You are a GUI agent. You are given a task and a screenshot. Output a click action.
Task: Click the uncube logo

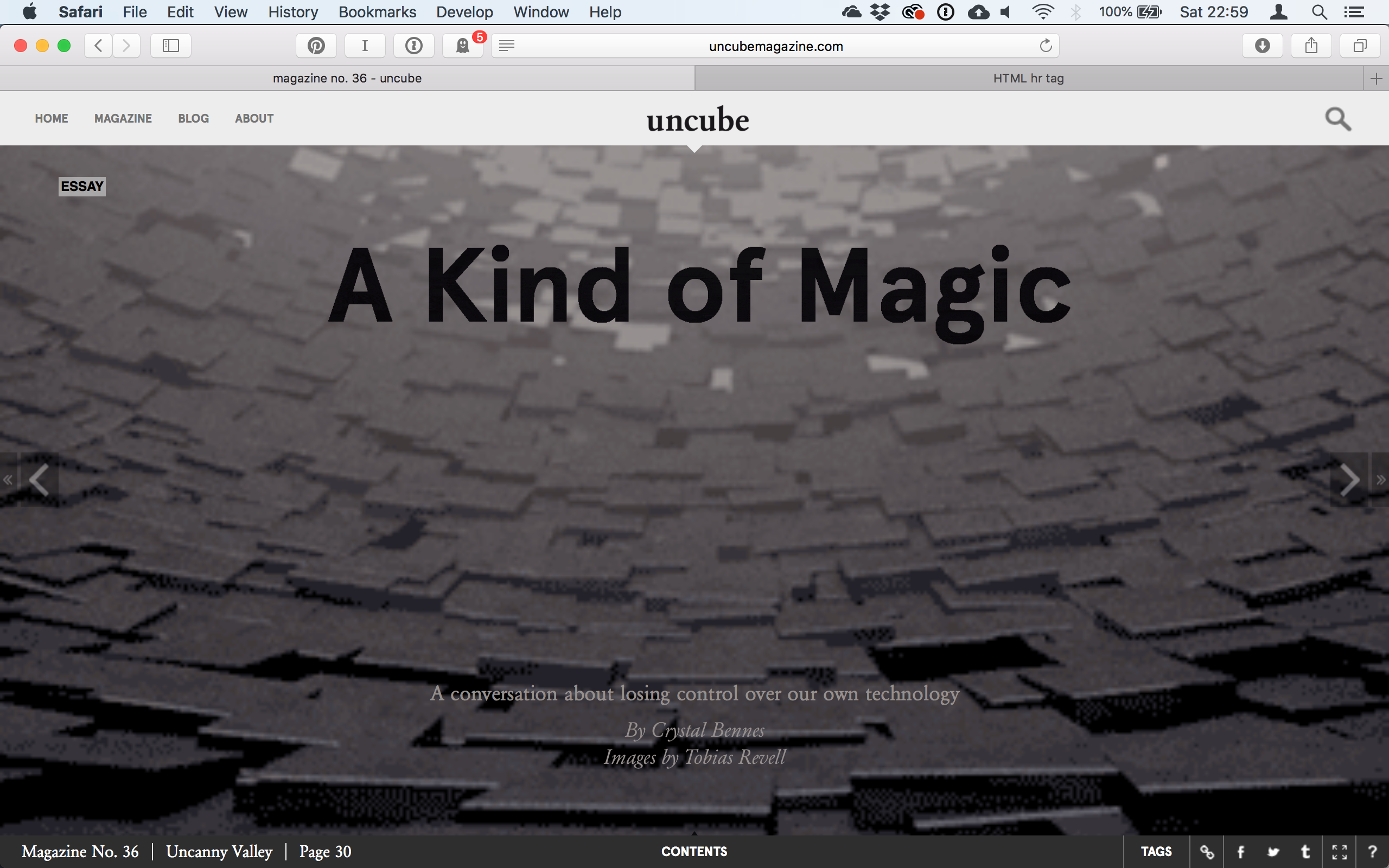(697, 120)
